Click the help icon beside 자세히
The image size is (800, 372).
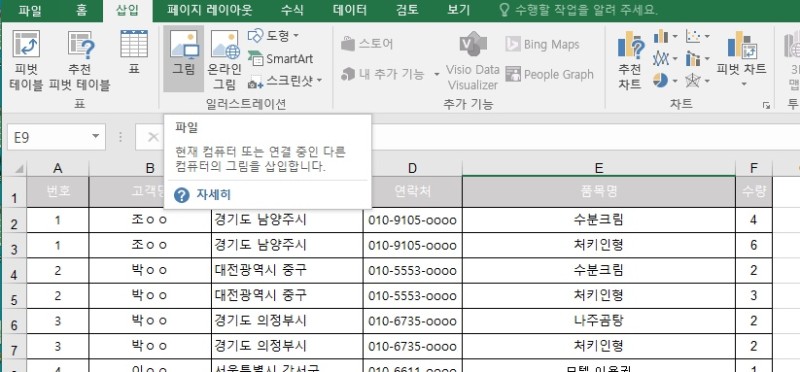(182, 195)
